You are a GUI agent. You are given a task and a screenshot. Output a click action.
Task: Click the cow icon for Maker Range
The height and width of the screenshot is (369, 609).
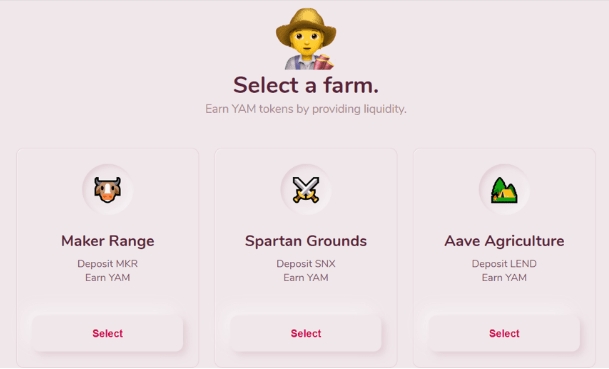point(108,190)
